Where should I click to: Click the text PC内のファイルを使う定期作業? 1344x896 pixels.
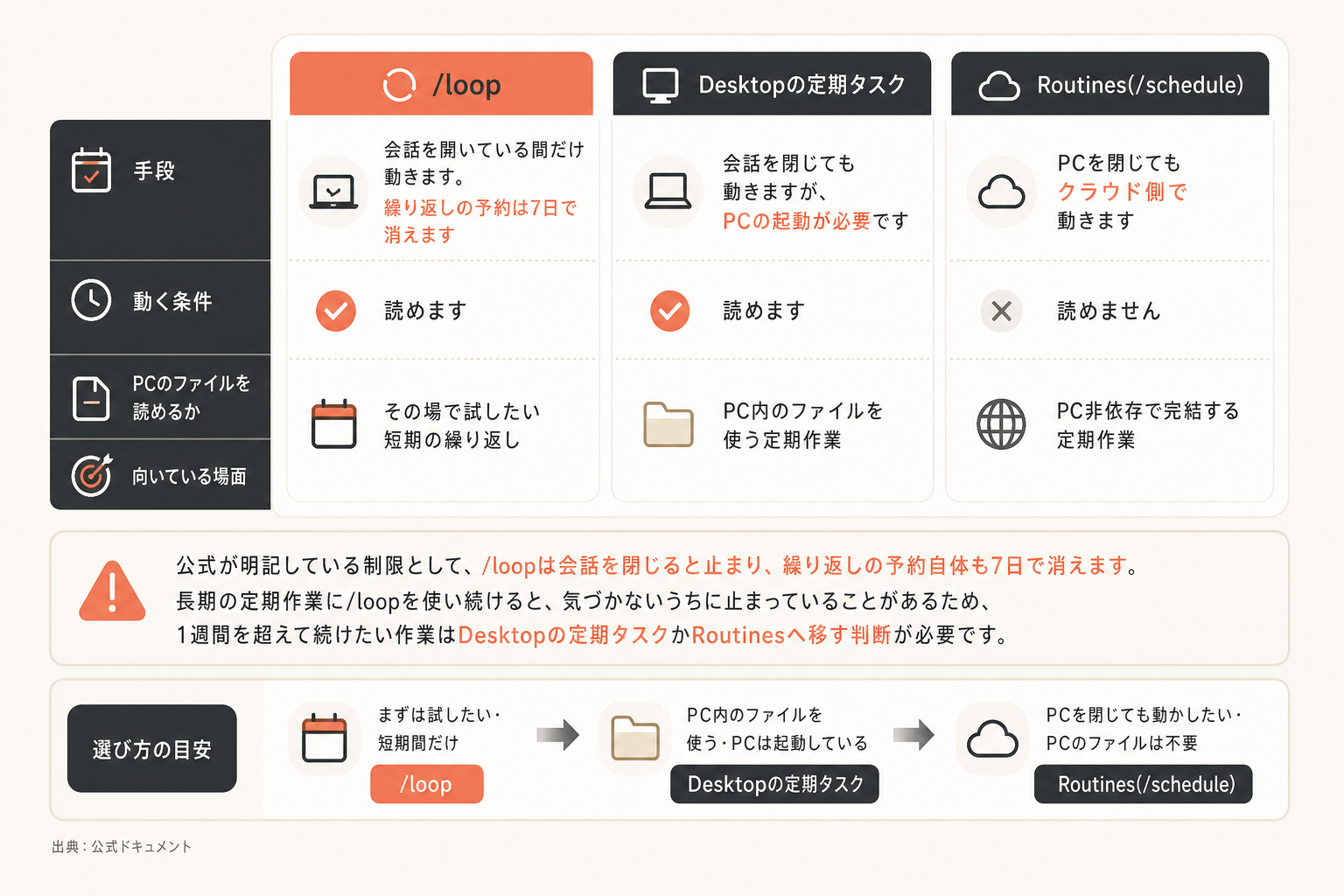803,425
